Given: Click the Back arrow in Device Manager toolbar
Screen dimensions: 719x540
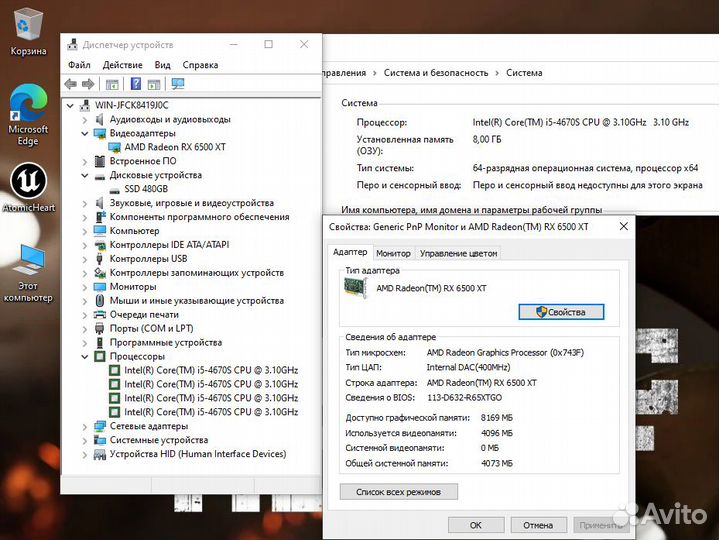Looking at the screenshot, I should [x=71, y=84].
